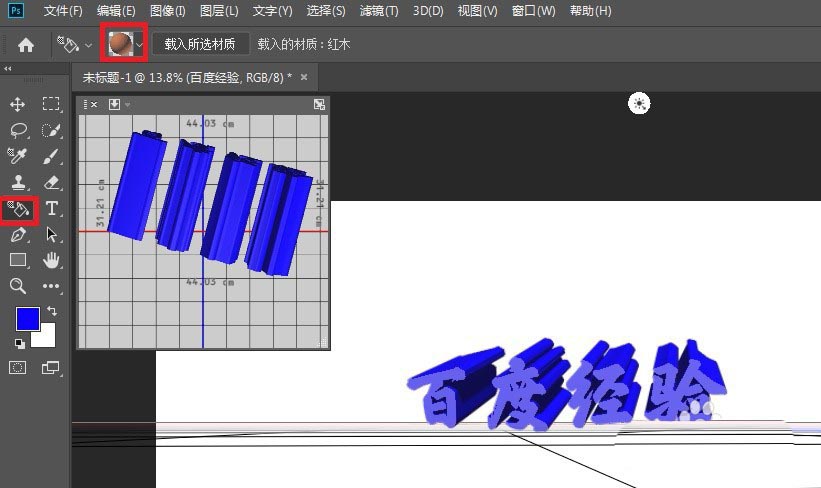Image resolution: width=821 pixels, height=488 pixels.
Task: Select the Rectangle shape tool
Action: tap(18, 260)
